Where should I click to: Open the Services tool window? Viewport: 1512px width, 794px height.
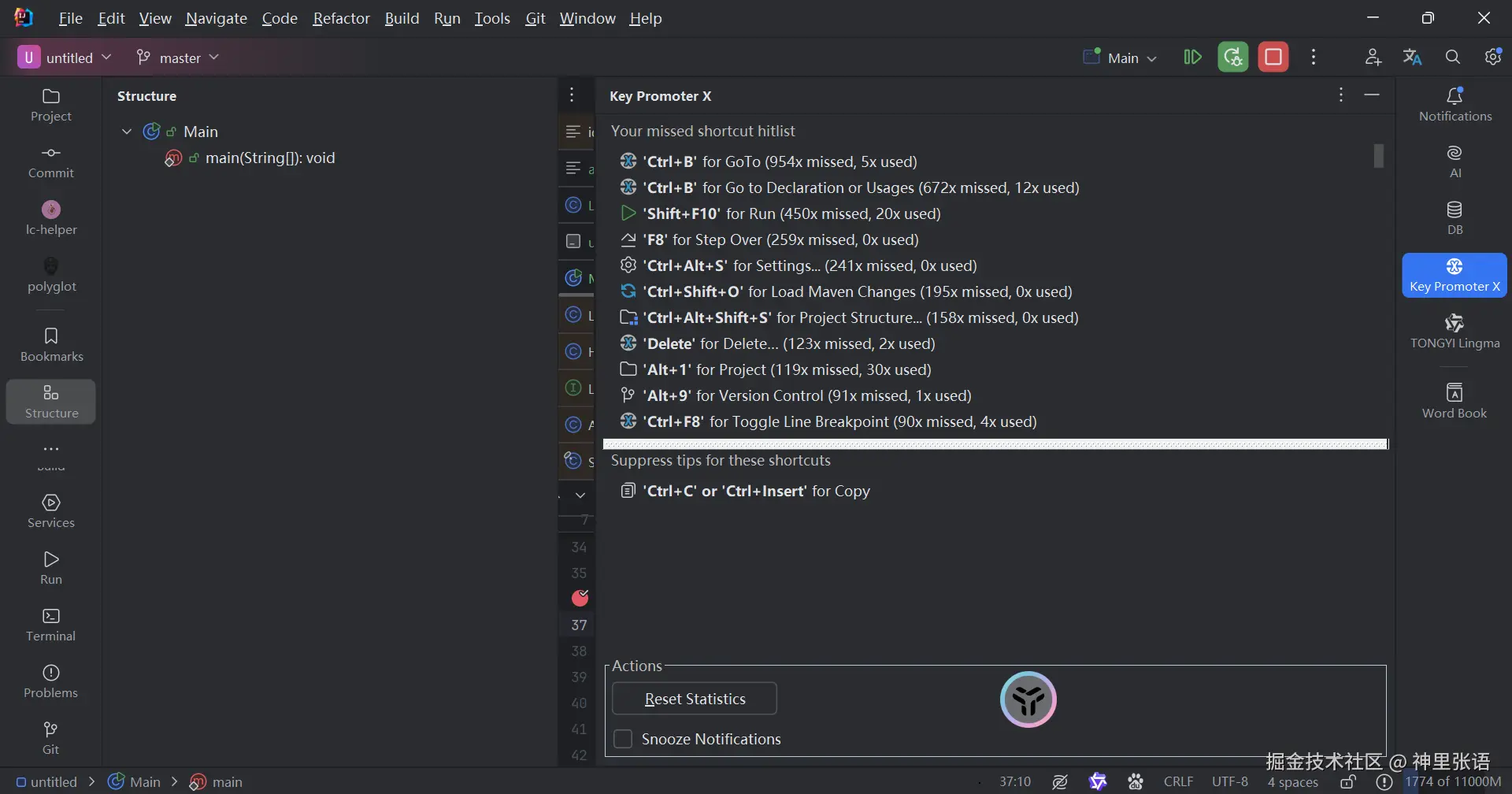pyautogui.click(x=51, y=511)
